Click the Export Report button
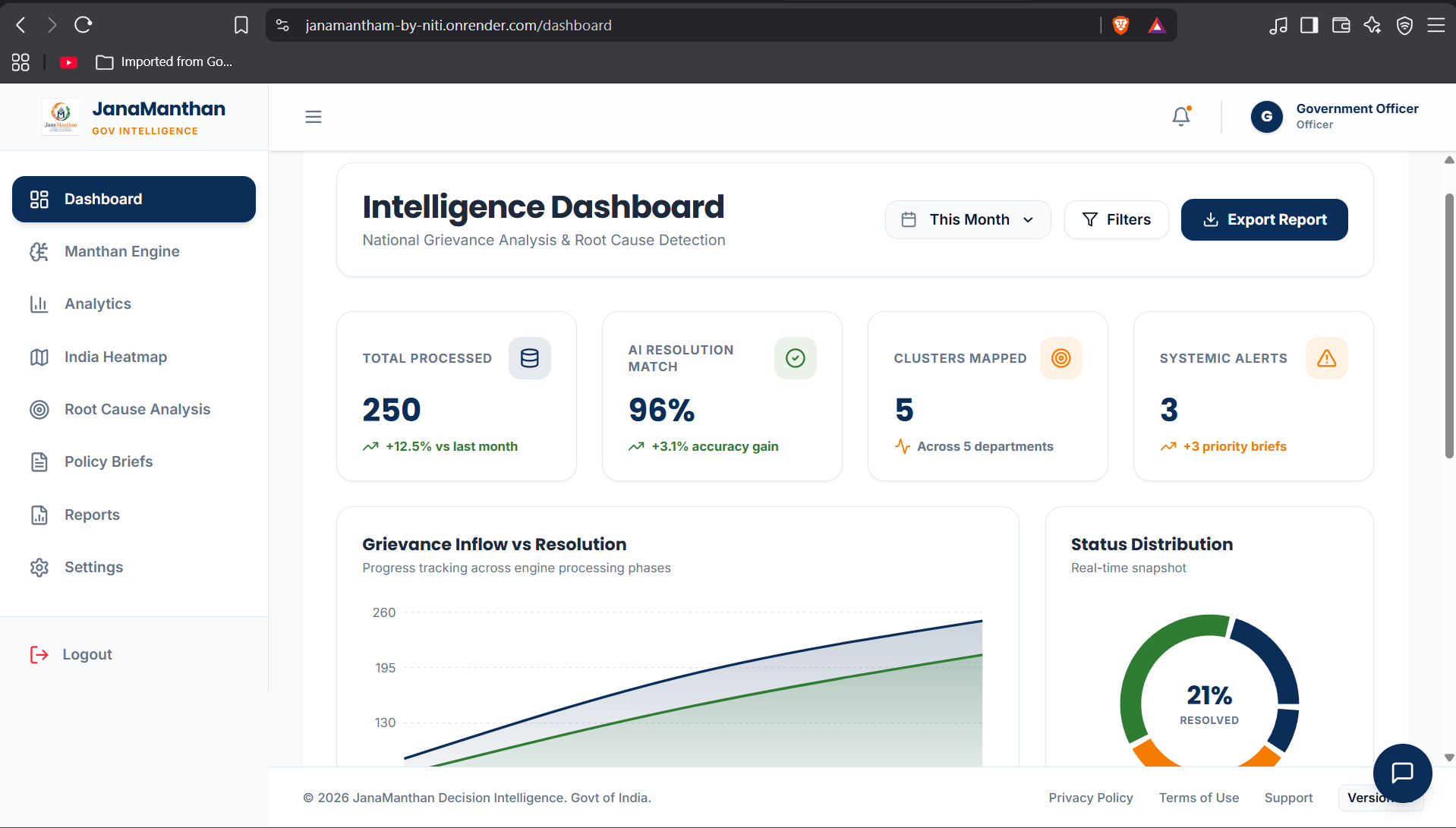The height and width of the screenshot is (828, 1456). [x=1264, y=219]
